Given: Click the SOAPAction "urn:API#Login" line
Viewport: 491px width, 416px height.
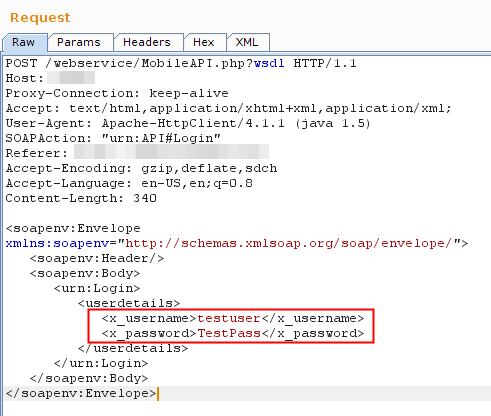Looking at the screenshot, I should (113, 138).
